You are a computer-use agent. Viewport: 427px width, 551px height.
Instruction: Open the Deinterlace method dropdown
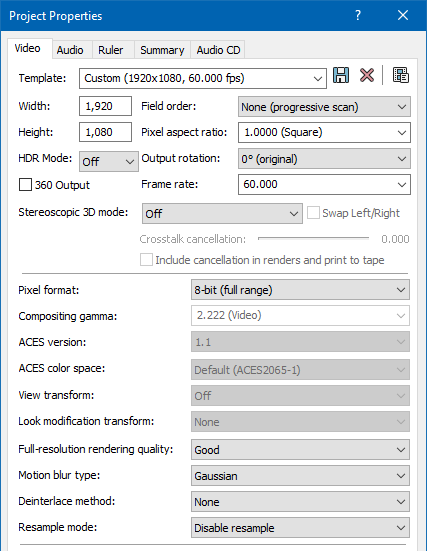[300, 502]
